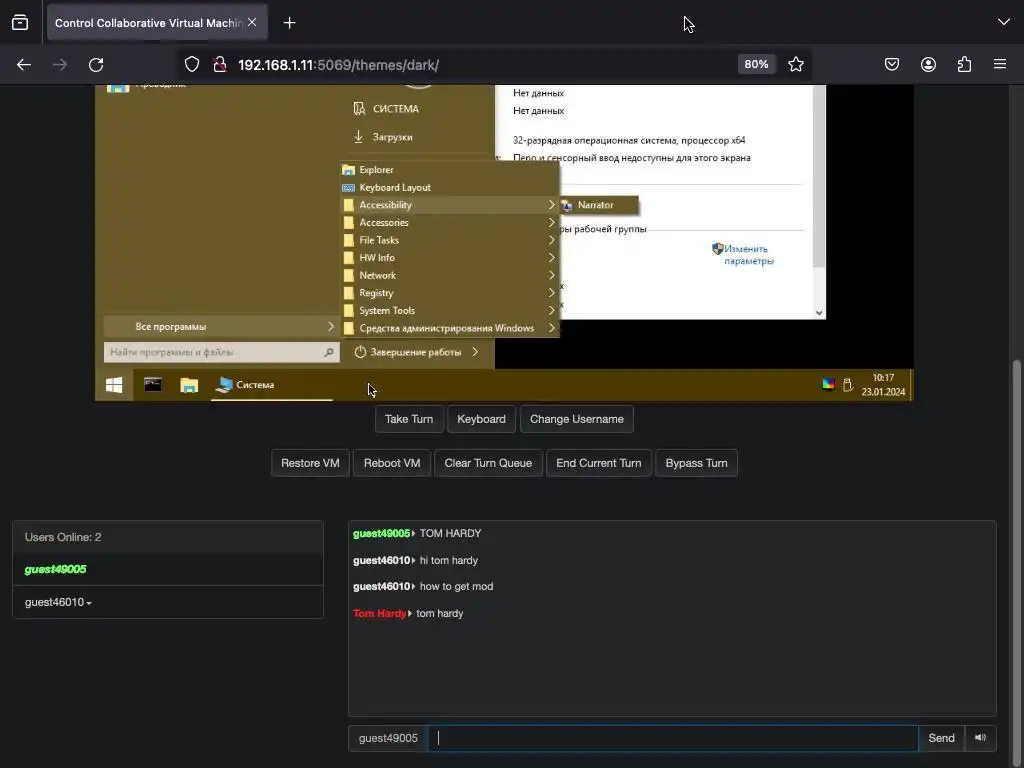Open the guest46010 user dropdown
This screenshot has width=1024, height=768.
coord(58,602)
